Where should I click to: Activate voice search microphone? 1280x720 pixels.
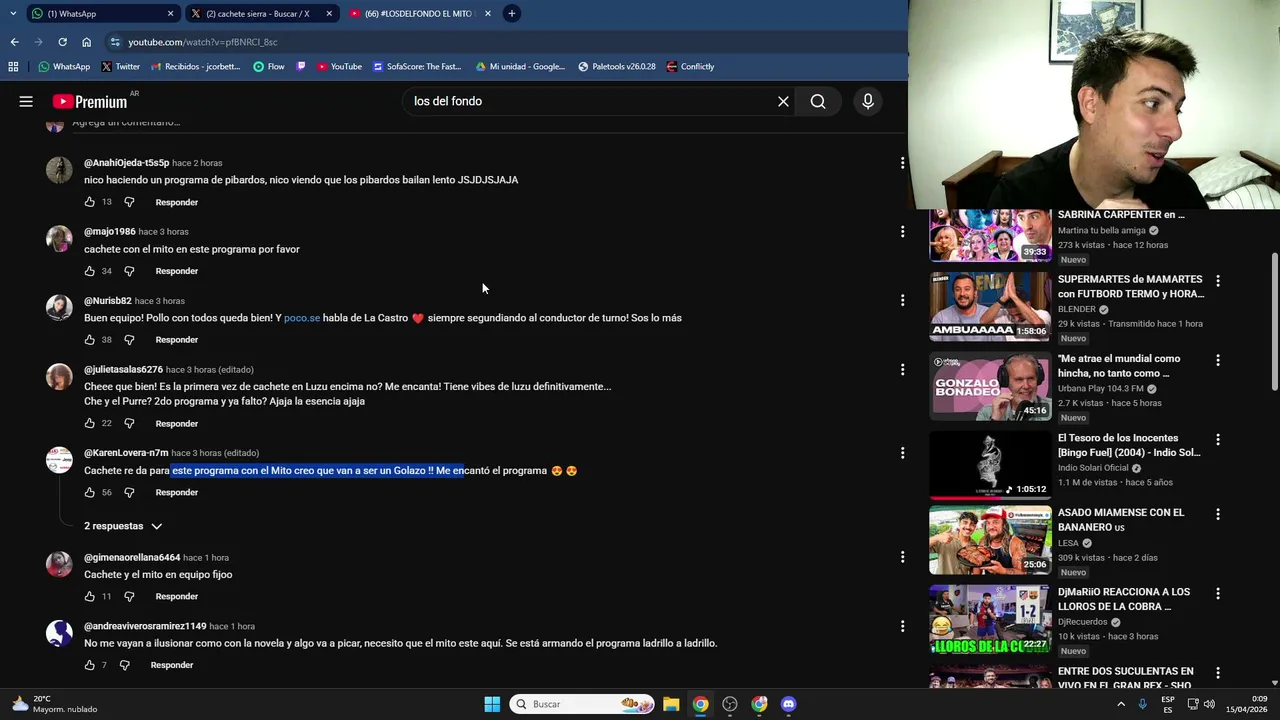[868, 101]
